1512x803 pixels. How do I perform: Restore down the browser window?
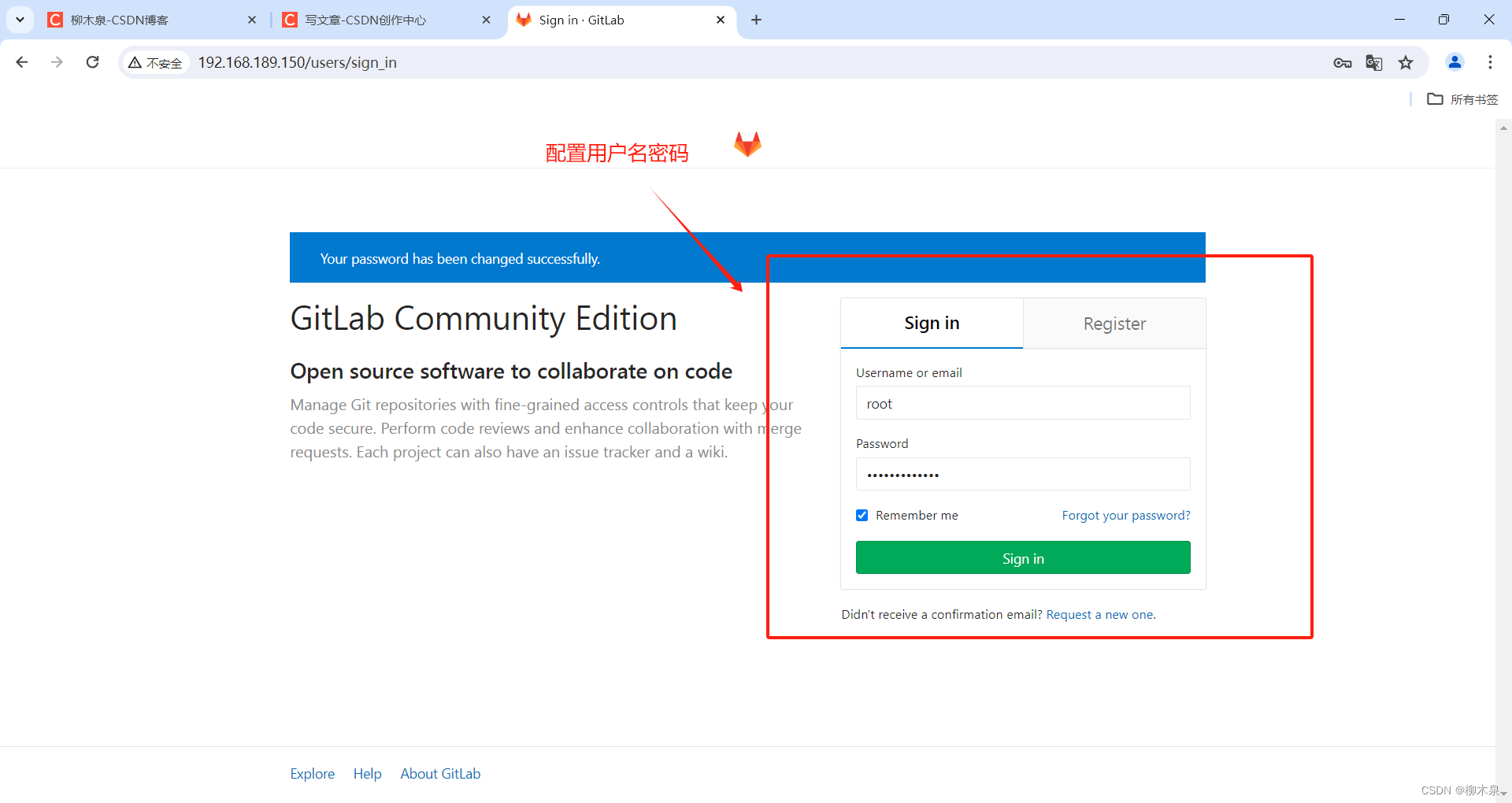tap(1443, 20)
